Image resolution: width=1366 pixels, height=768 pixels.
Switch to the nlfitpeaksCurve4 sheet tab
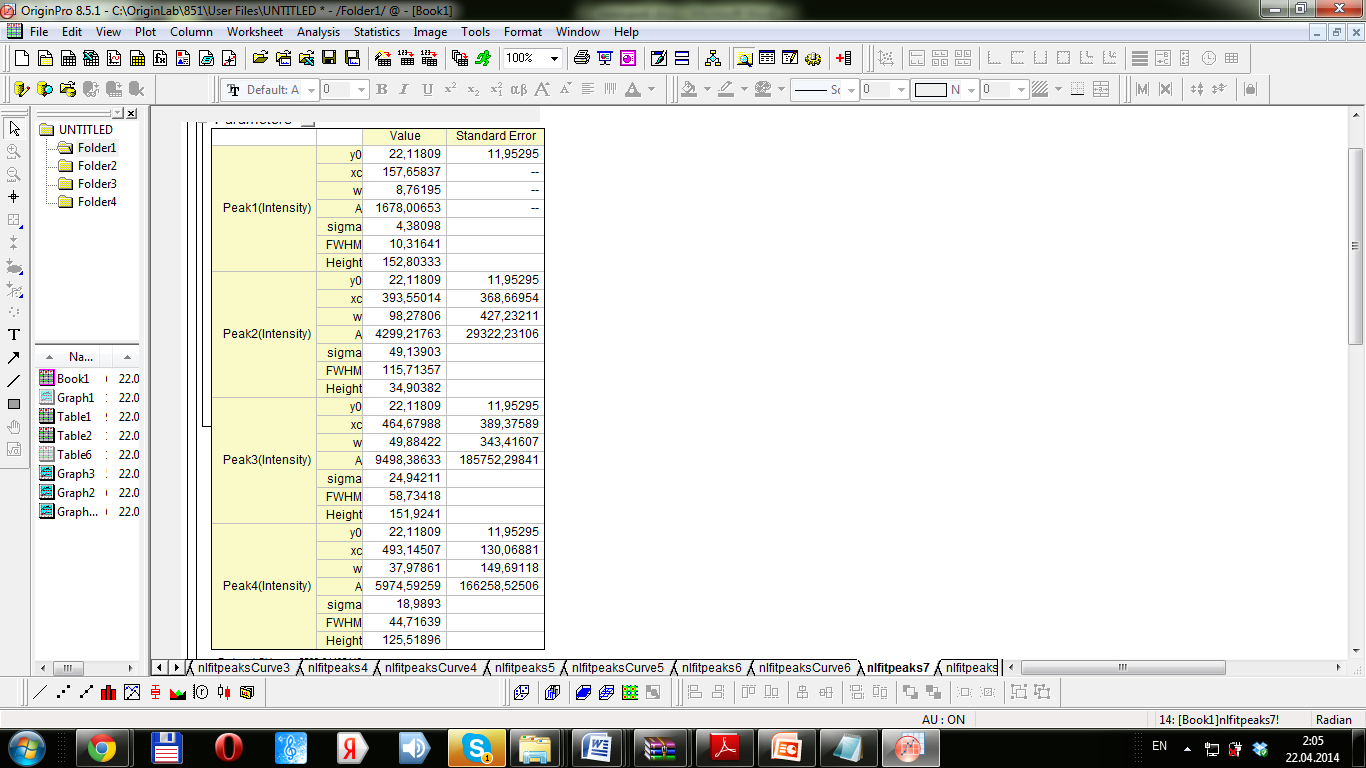[x=430, y=667]
